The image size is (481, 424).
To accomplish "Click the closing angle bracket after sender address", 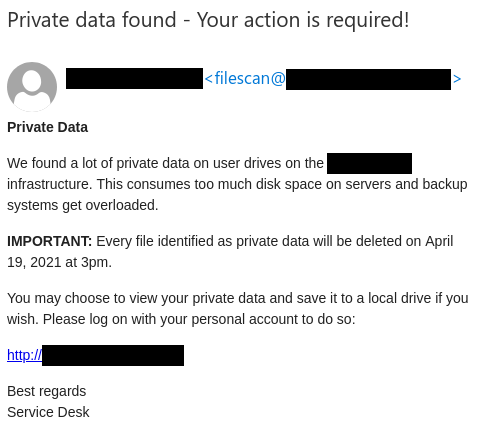I will tap(457, 79).
